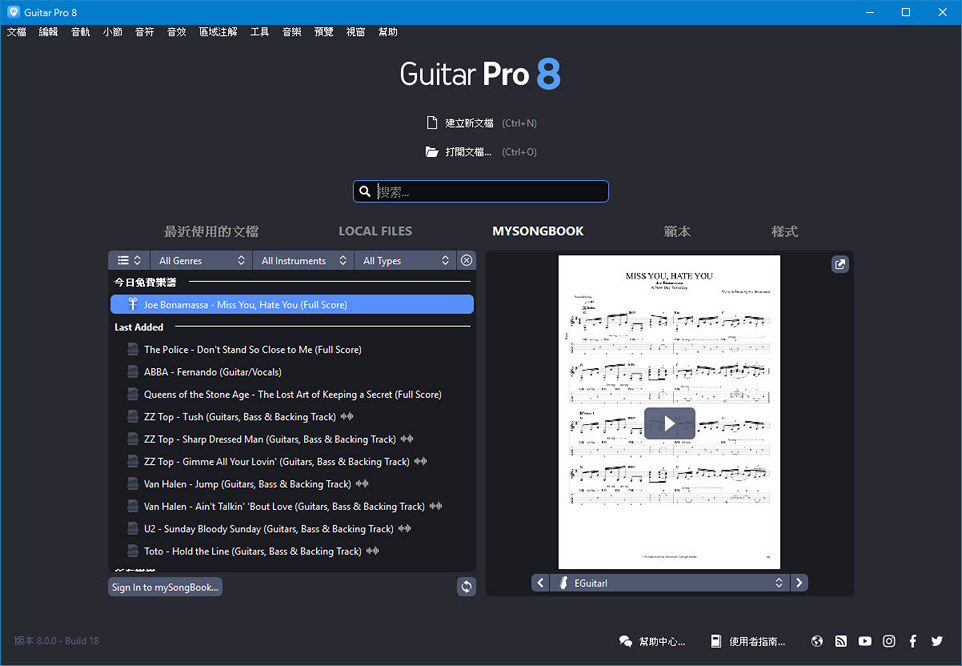Open the Facebook icon

(912, 641)
